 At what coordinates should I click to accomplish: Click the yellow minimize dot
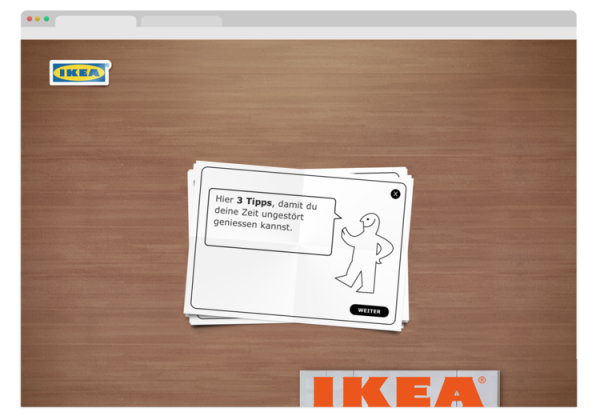[38, 19]
